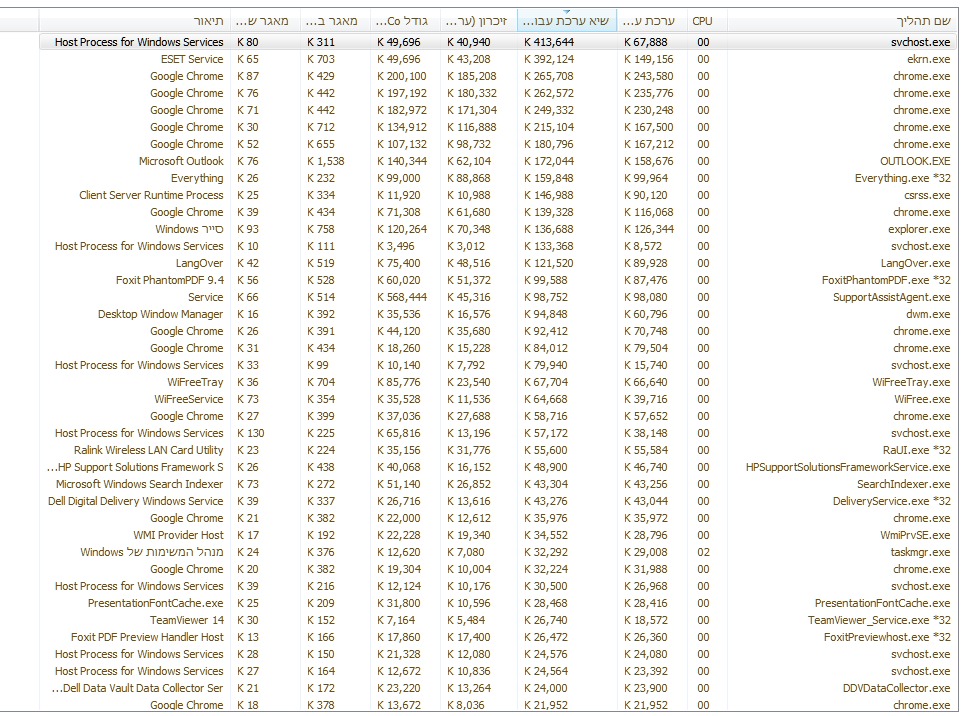Click the K 149,156 working set value
Viewport: 967px width, 716px height.
[x=649, y=59]
